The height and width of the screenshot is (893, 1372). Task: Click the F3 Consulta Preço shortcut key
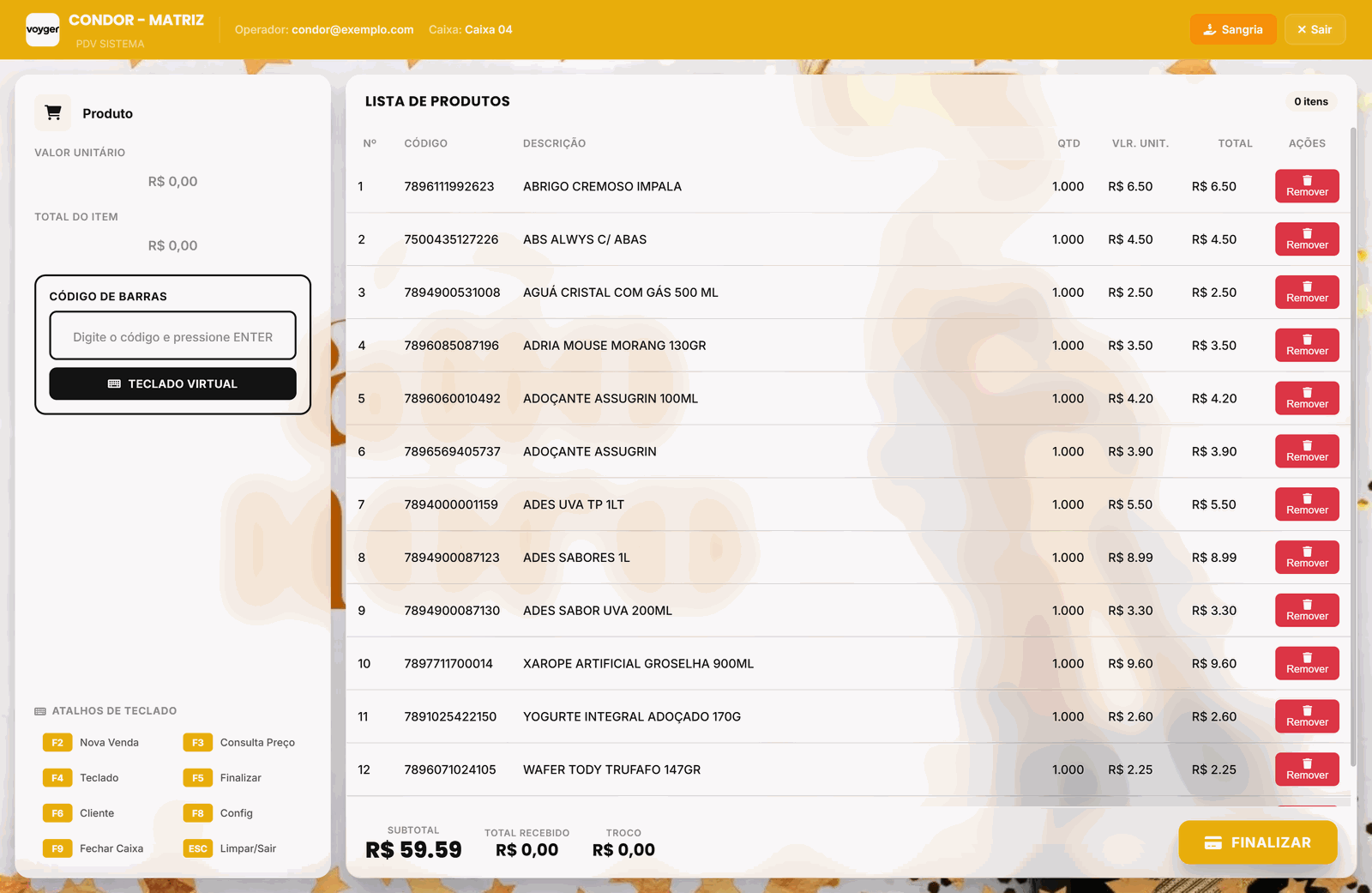point(198,743)
